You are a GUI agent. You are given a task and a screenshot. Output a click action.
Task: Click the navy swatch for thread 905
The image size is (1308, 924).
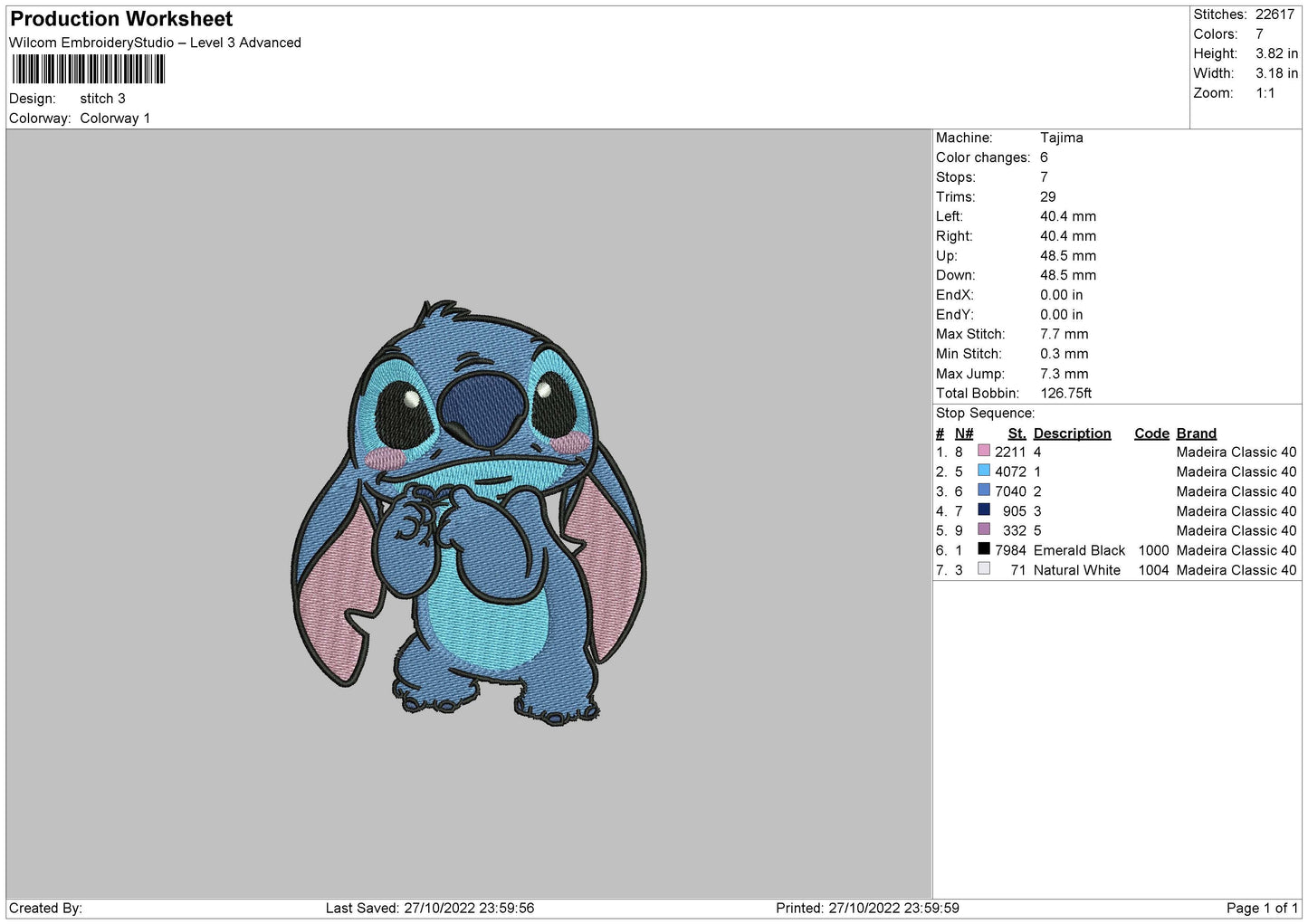(984, 510)
